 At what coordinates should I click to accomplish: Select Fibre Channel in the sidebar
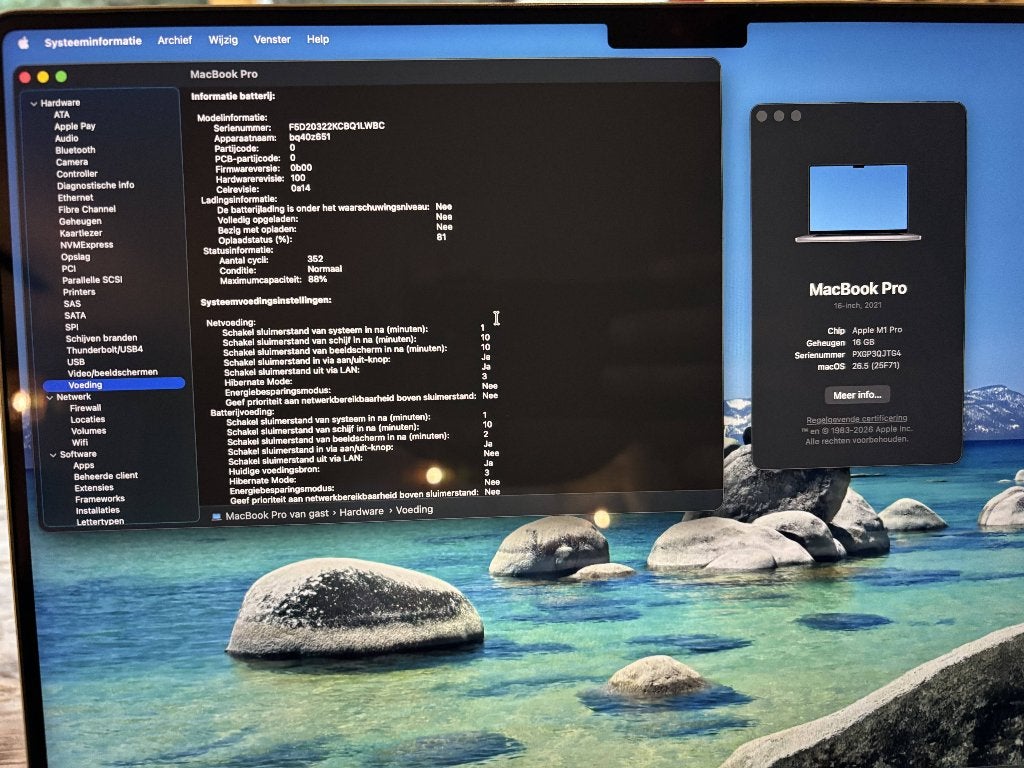click(x=87, y=209)
